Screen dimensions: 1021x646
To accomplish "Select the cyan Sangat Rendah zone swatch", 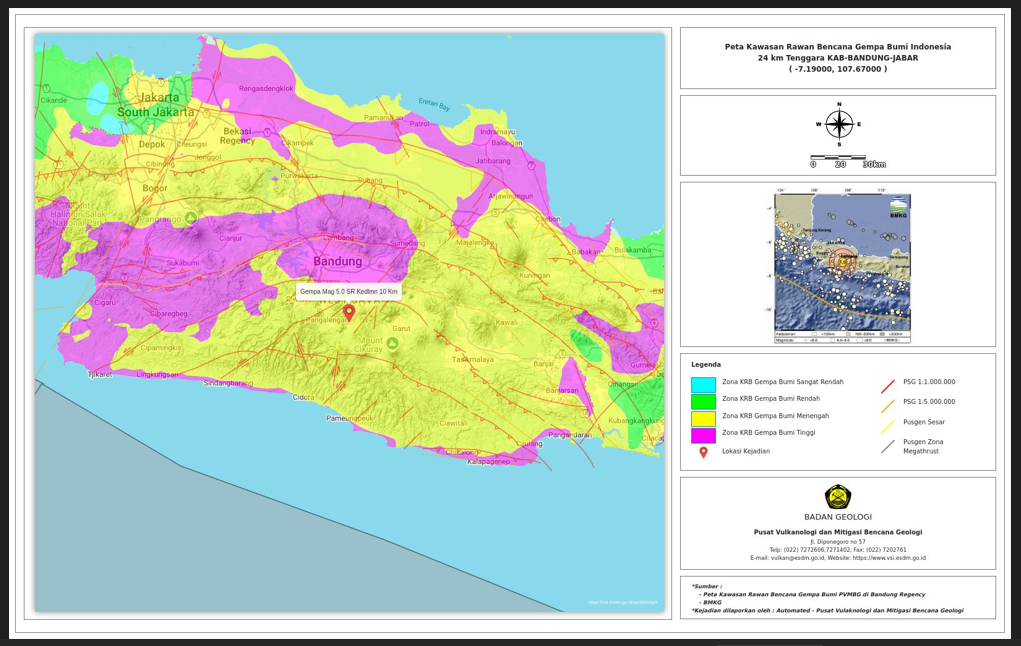I will coord(703,385).
